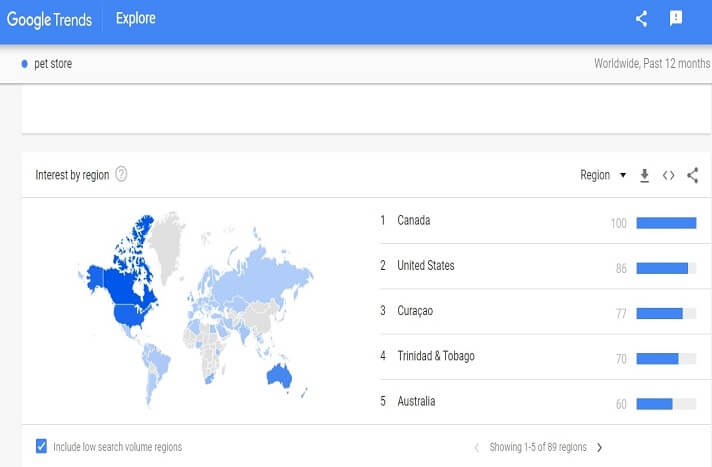Viewport: 712px width, 467px height.
Task: Click the share icon in the blue header
Action: coord(642,18)
